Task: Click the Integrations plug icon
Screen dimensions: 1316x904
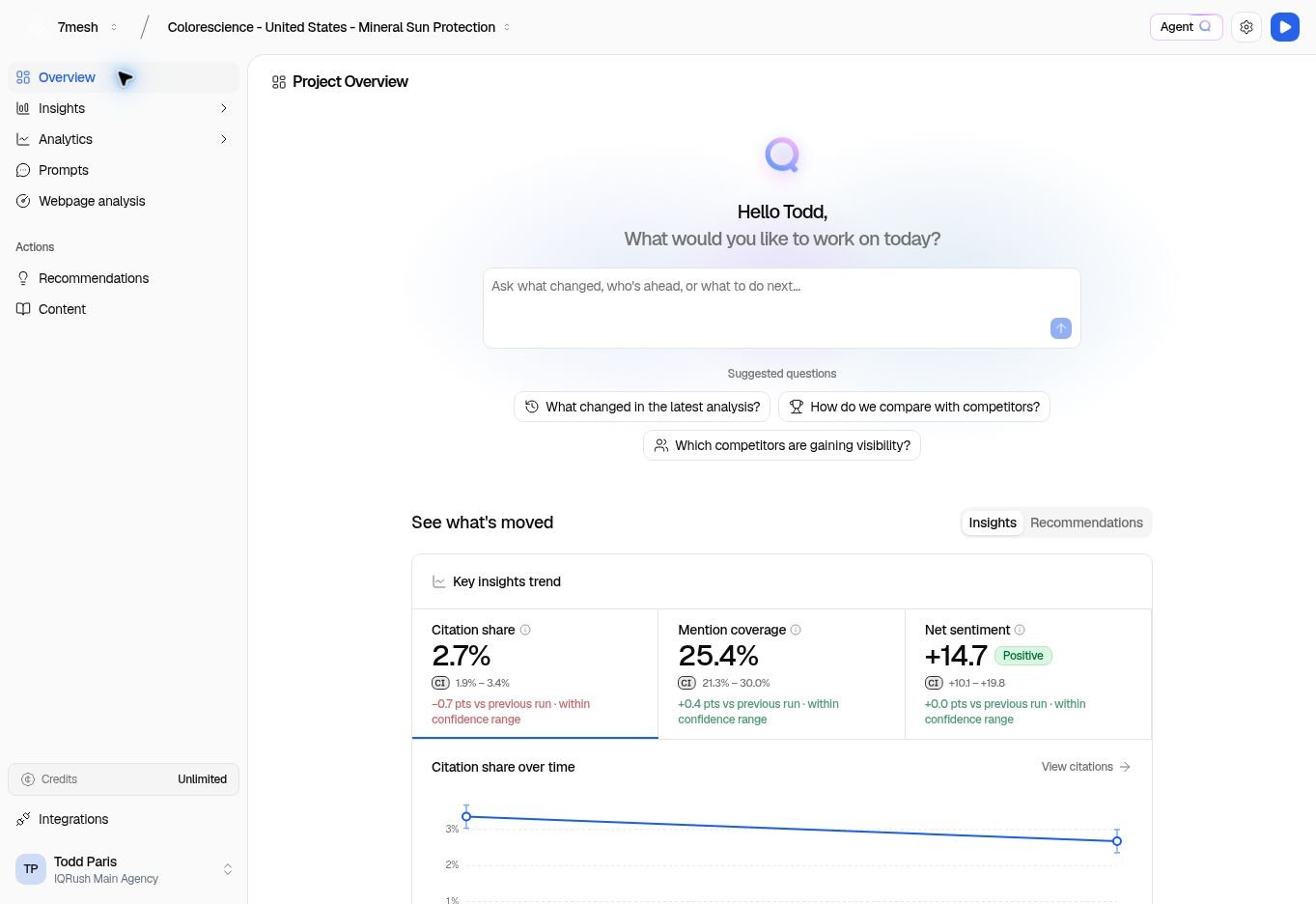Action: tap(23, 819)
